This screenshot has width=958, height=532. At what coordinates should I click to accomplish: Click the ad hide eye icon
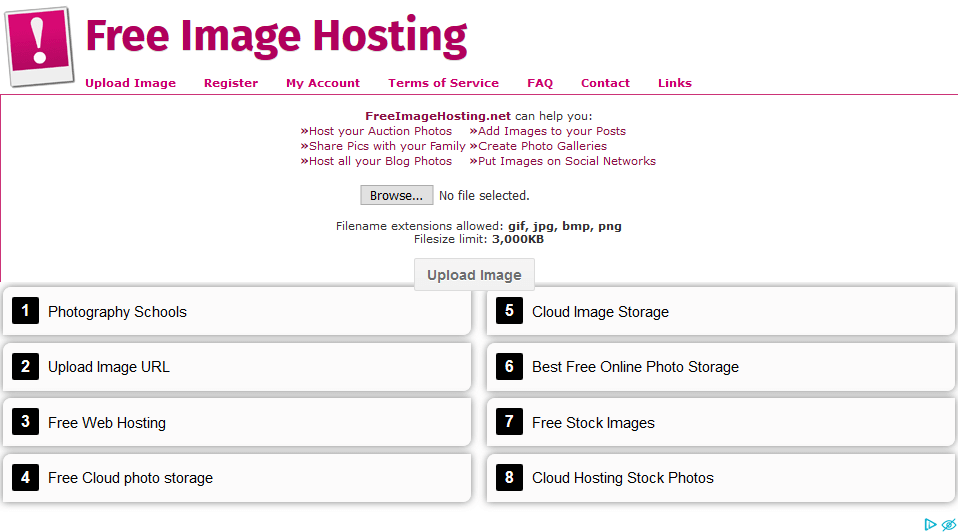coord(948,525)
